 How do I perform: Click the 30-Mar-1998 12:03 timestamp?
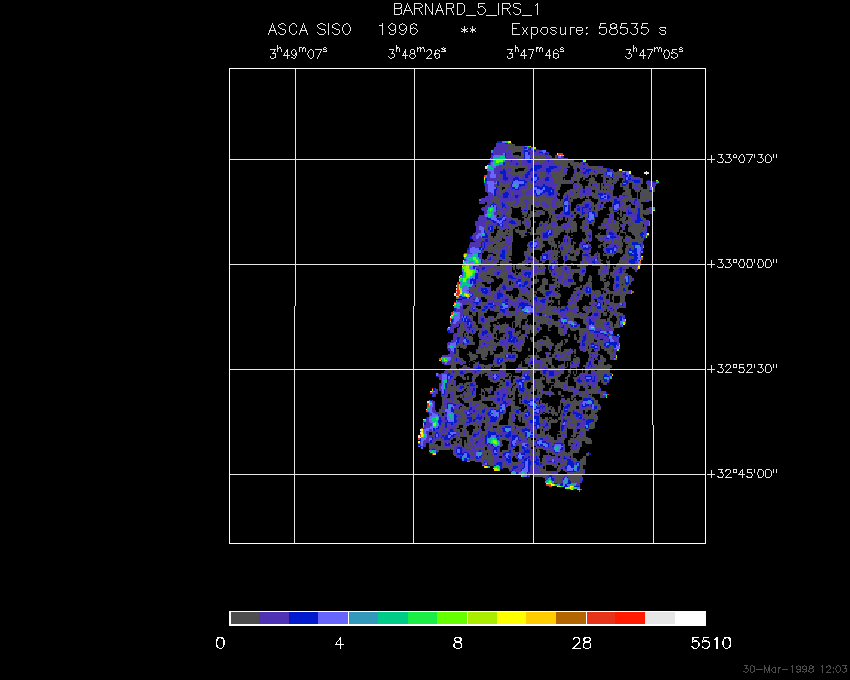(795, 669)
